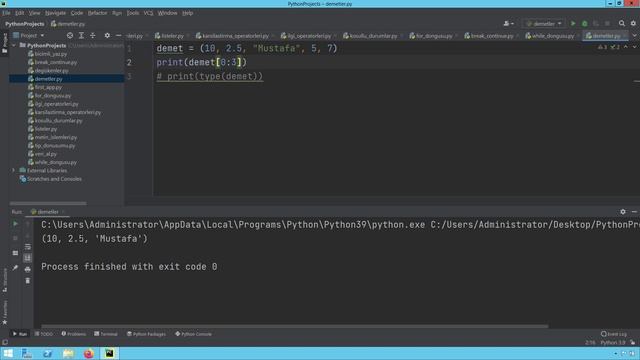Open the Problems tool window
Viewport: 640px width, 360px height.
tap(74, 334)
